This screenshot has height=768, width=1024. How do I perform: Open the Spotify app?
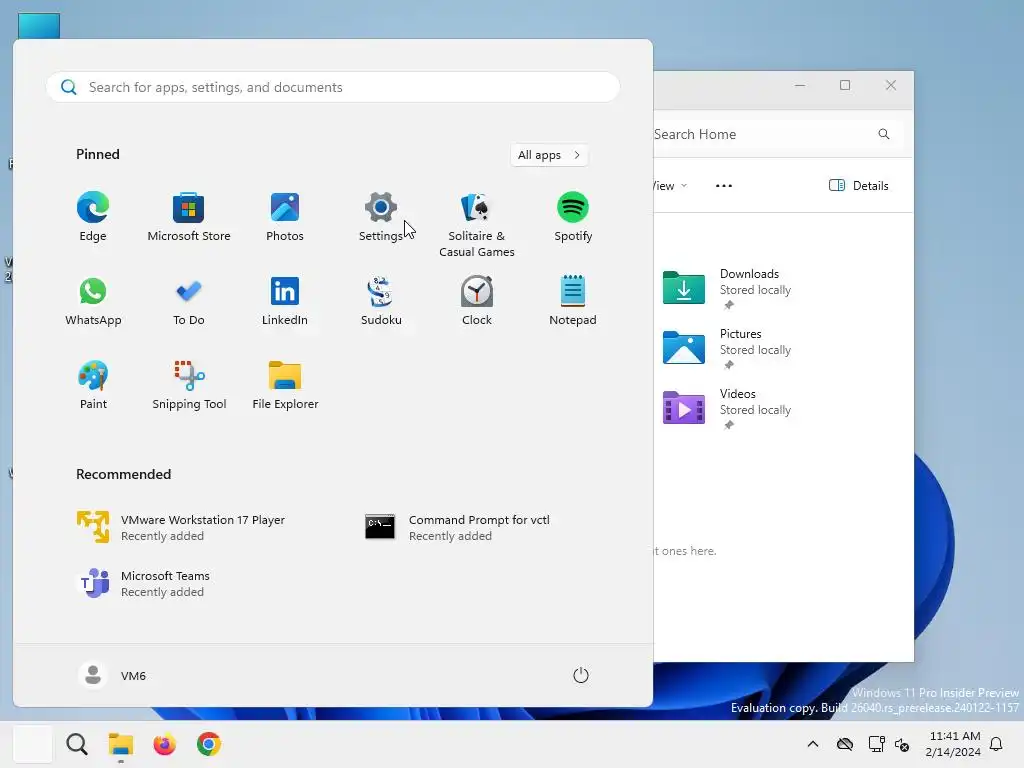(573, 217)
